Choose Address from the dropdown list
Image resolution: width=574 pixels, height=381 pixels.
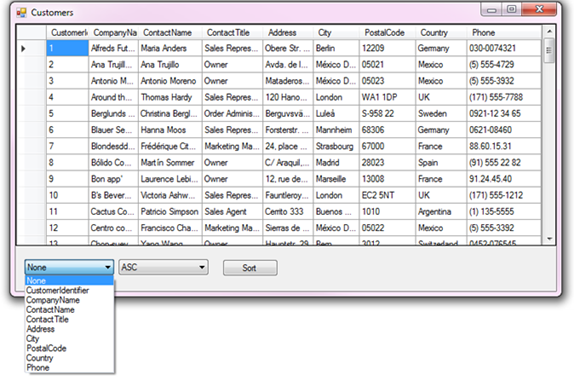coord(69,329)
